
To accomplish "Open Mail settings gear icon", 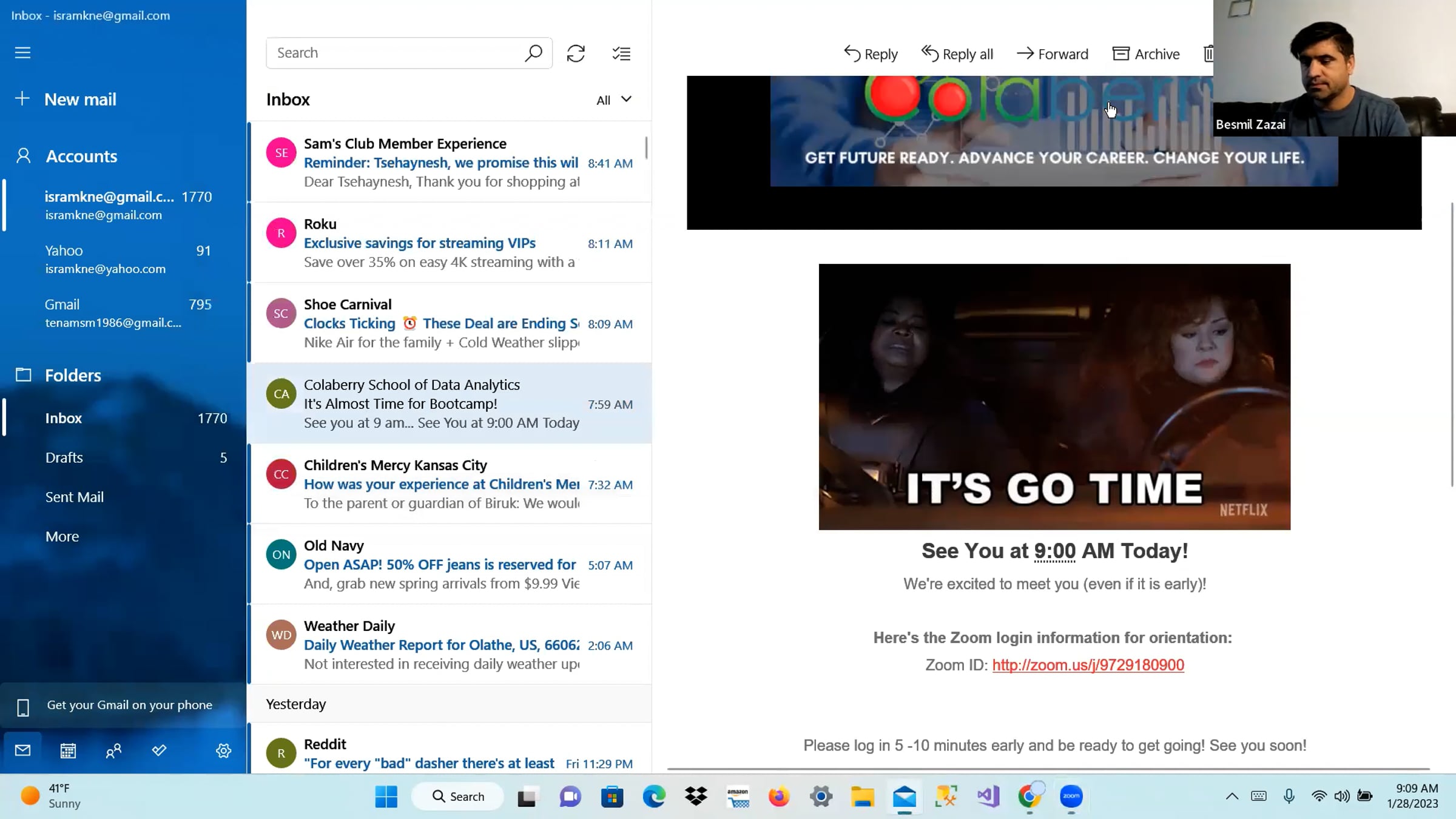I will tap(223, 751).
